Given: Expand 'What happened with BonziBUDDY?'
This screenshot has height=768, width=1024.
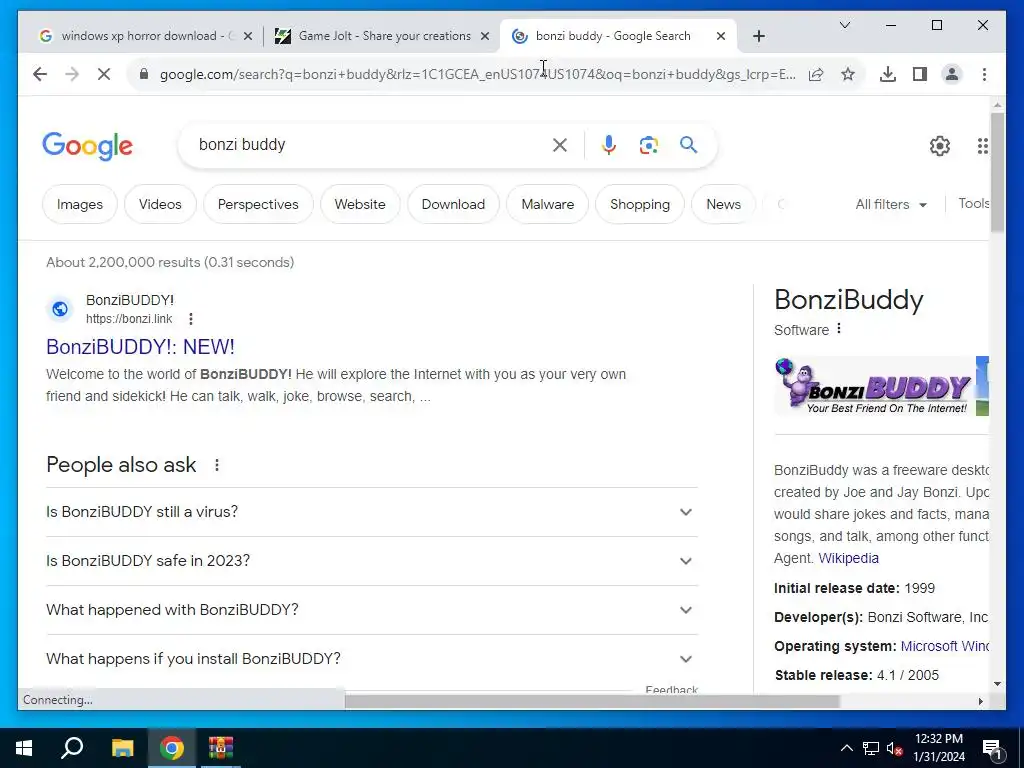Looking at the screenshot, I should [x=372, y=610].
